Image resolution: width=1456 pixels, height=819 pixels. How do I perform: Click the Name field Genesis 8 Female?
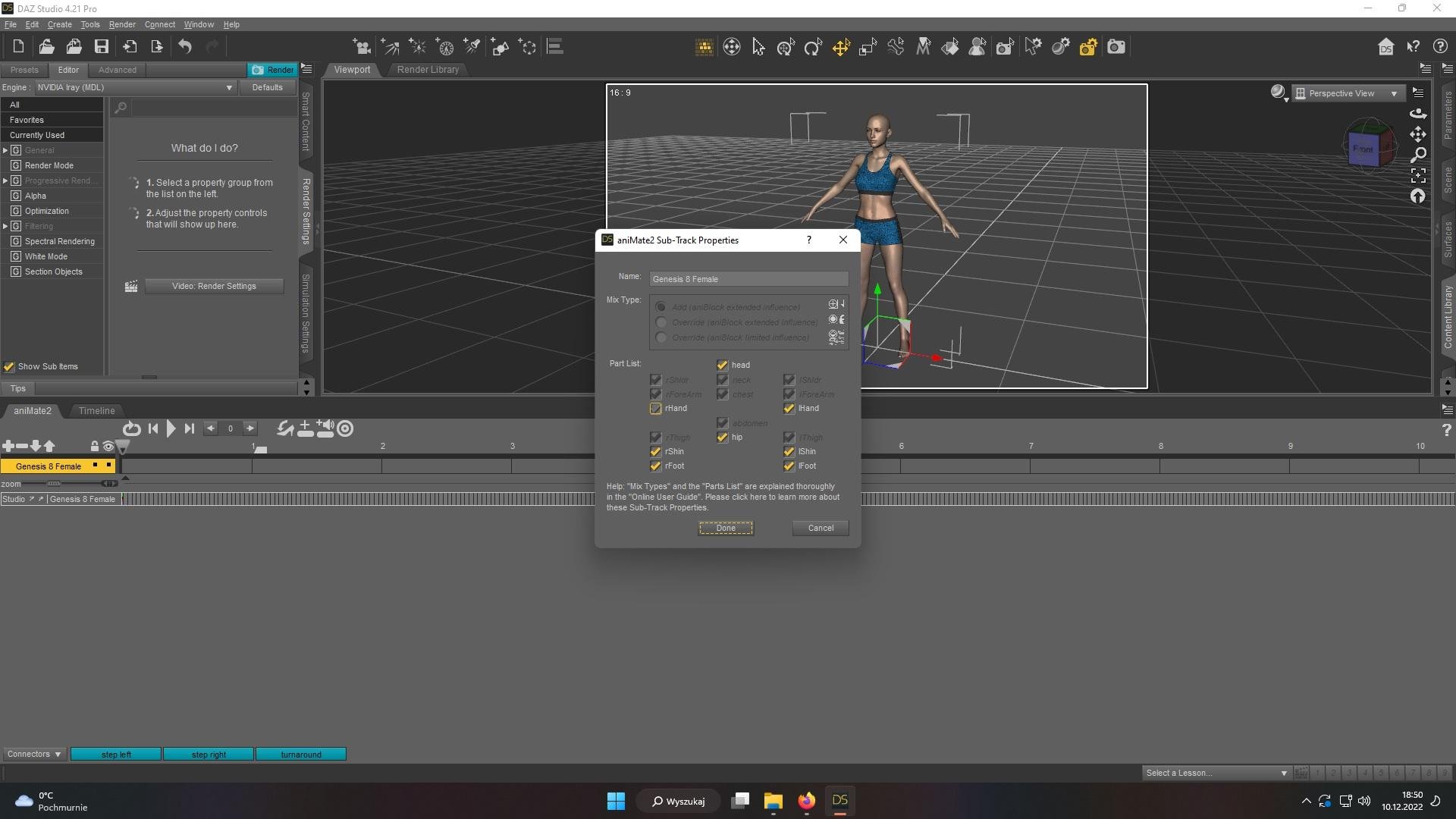tap(748, 279)
